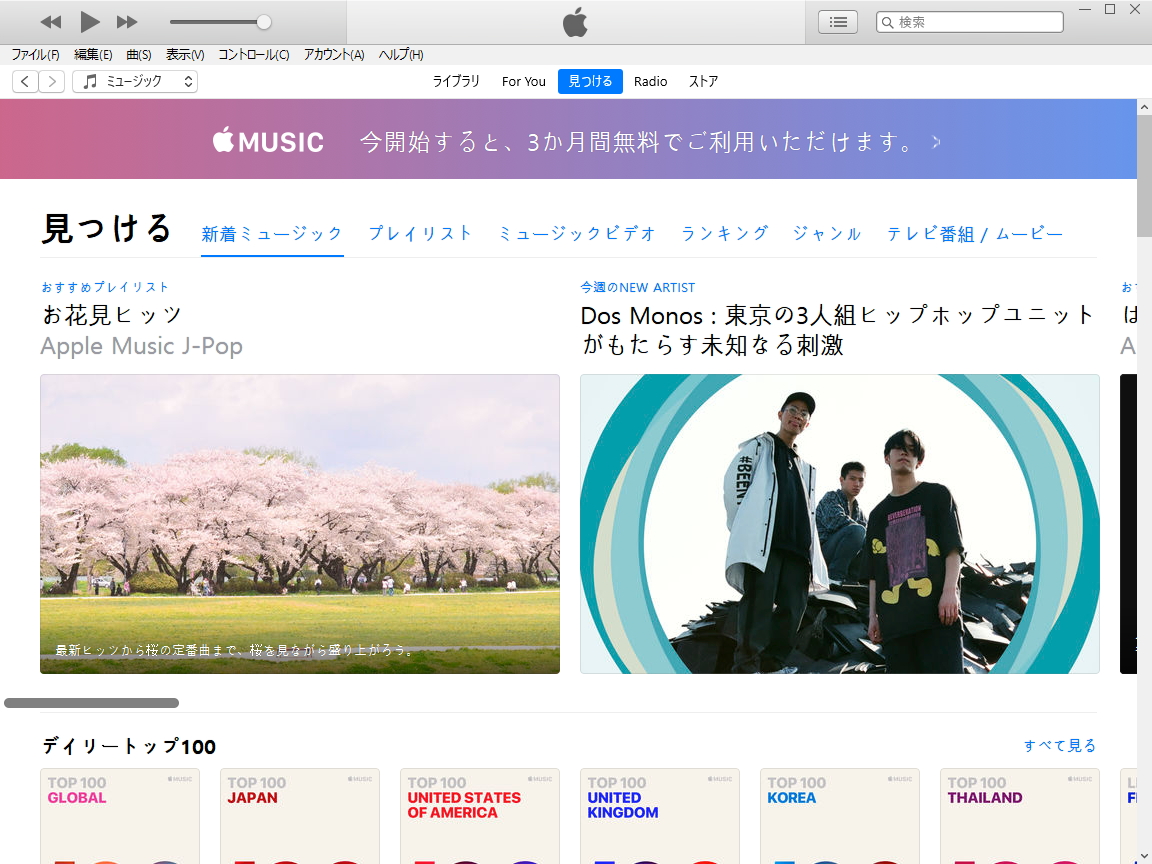Click the fast-forward playback icon

(127, 21)
